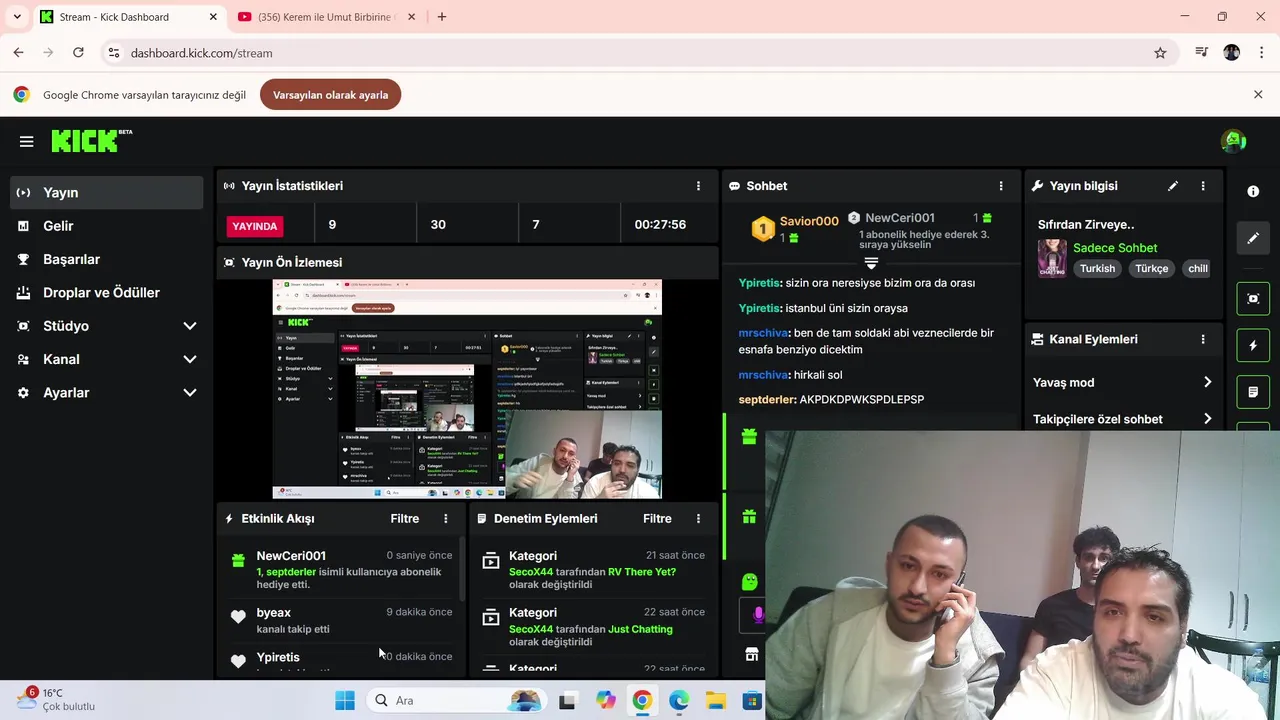Click the Türkçe tag chip
Viewport: 1280px width, 720px height.
pyautogui.click(x=1151, y=268)
